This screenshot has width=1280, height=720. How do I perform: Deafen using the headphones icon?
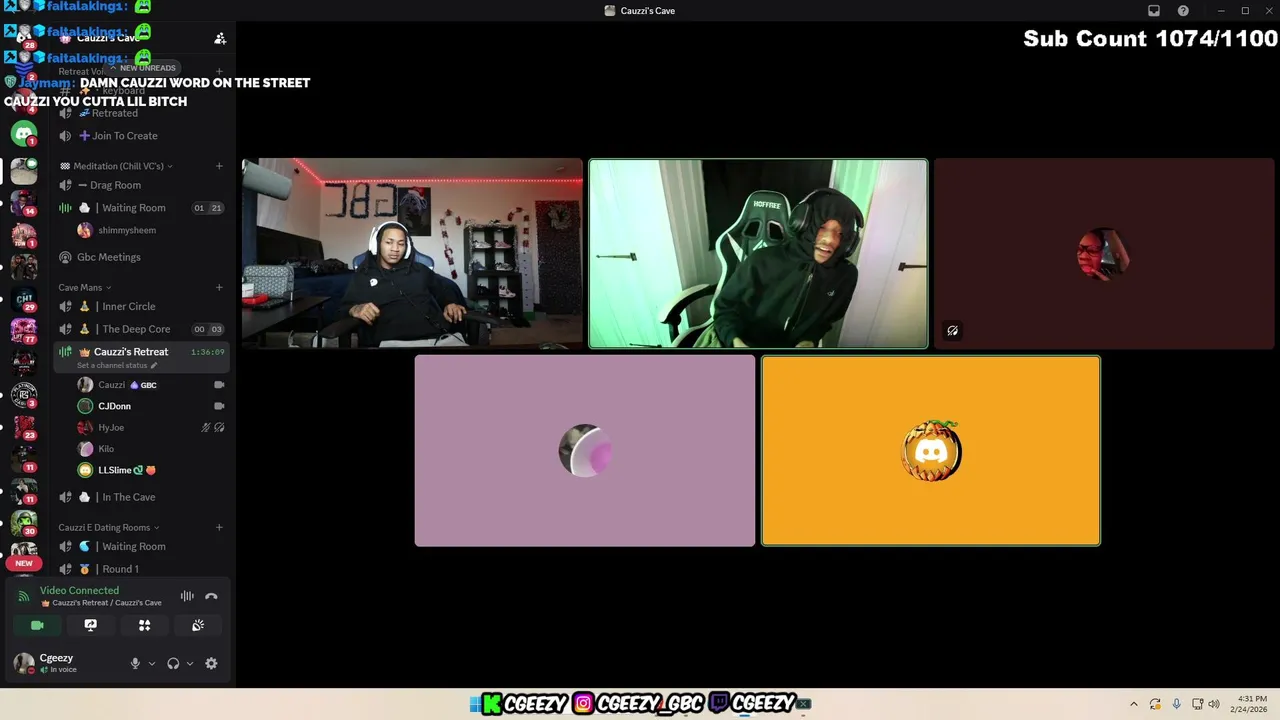coord(173,663)
